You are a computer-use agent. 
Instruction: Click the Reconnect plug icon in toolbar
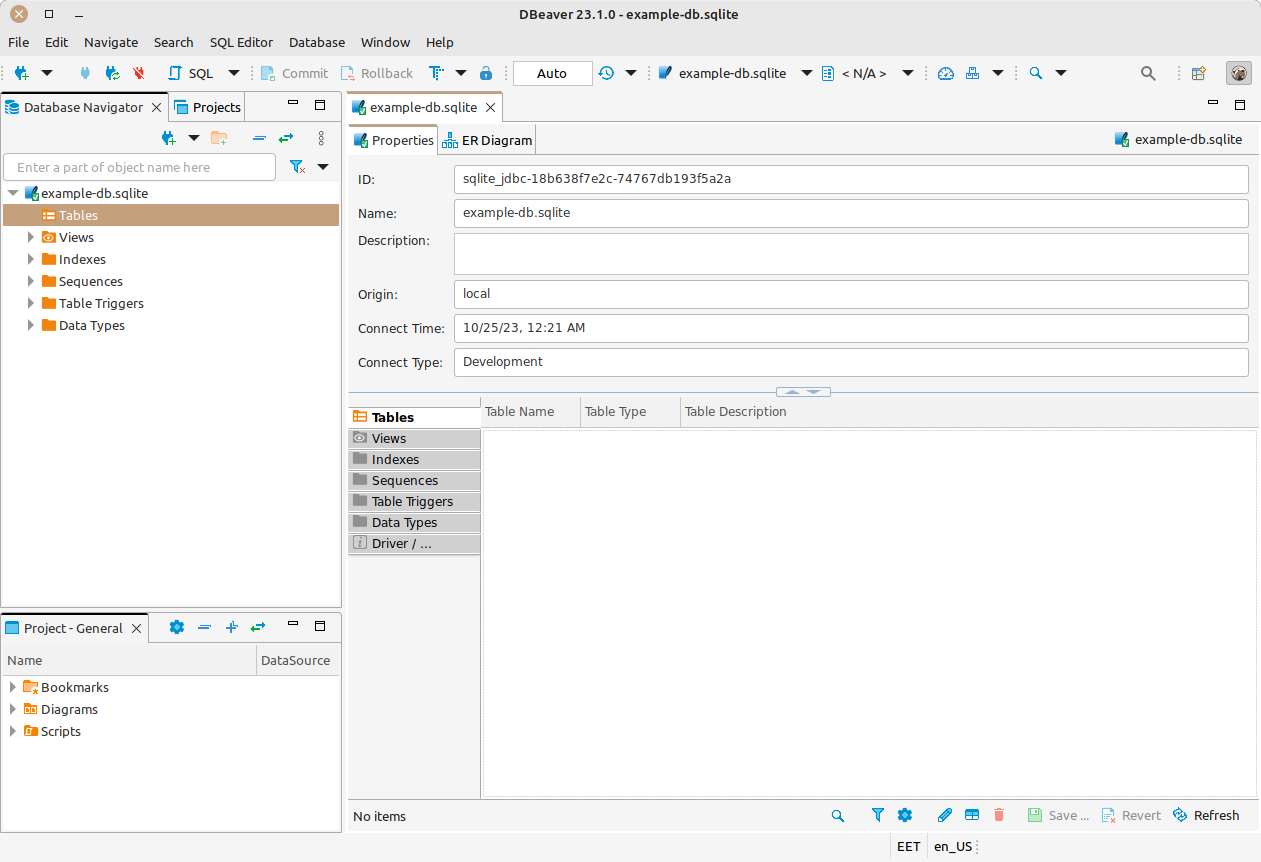pyautogui.click(x=112, y=73)
